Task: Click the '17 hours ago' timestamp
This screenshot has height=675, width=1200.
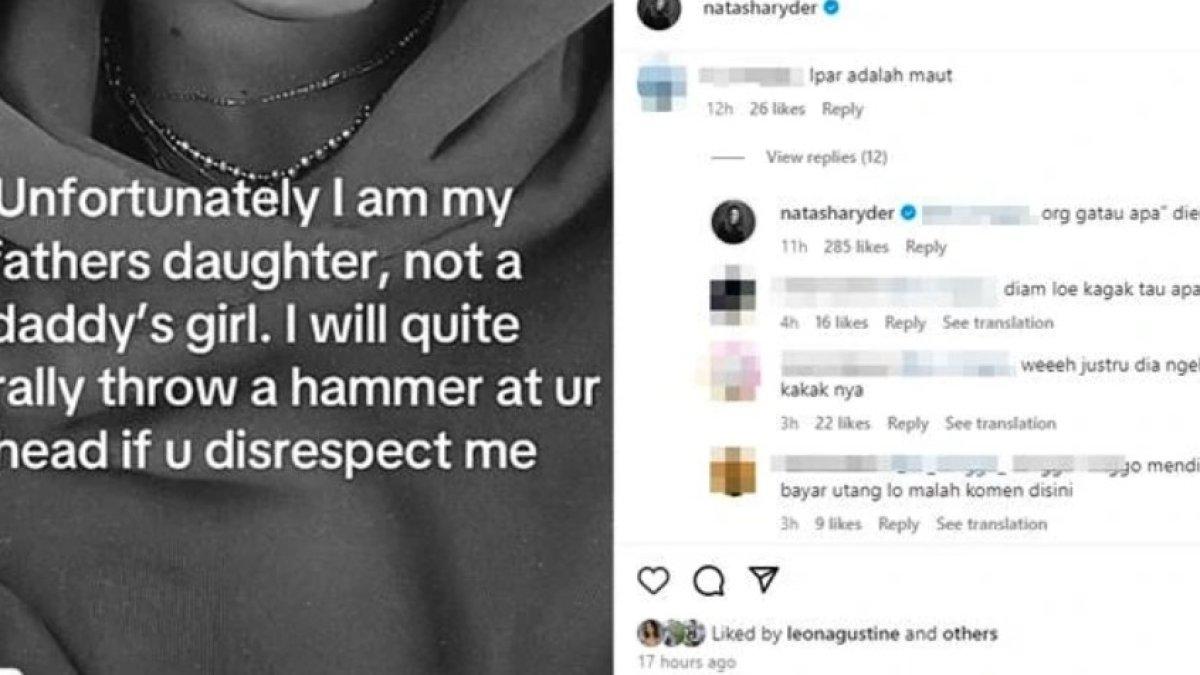Action: coord(688,661)
